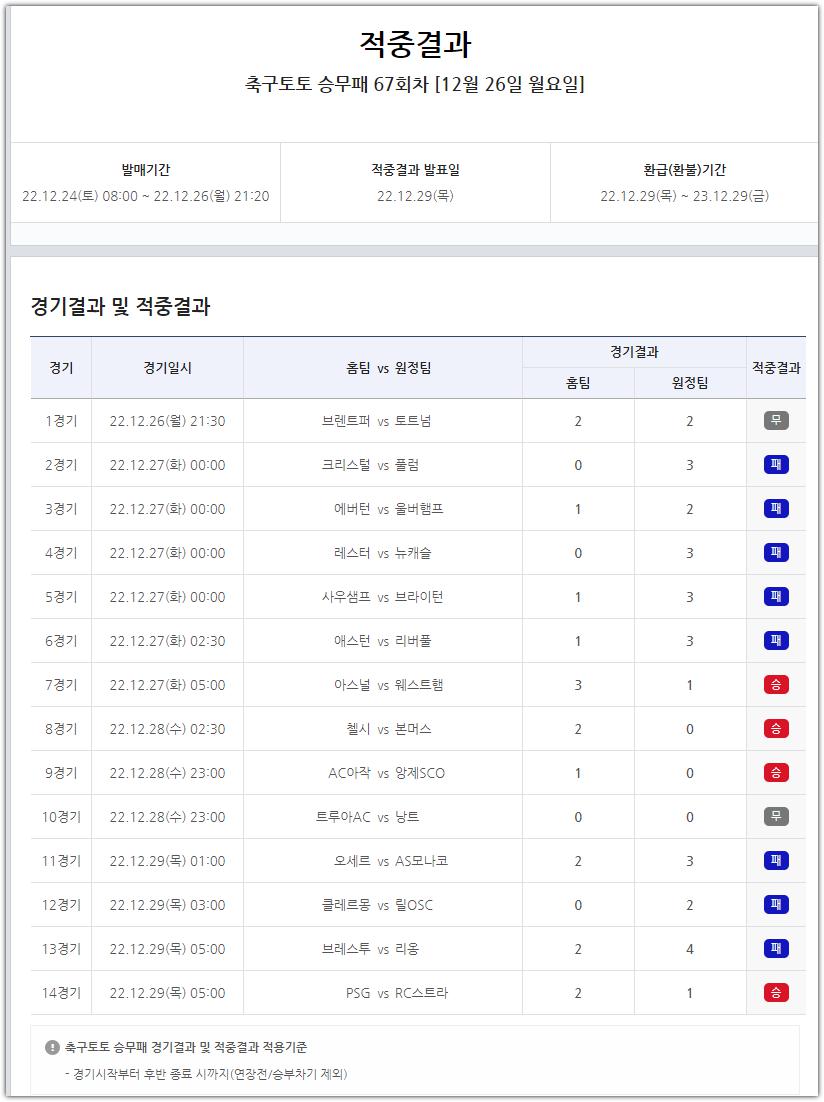Click the info icon beside 적용기준 notice
This screenshot has width=824, height=1102.
click(52, 1047)
